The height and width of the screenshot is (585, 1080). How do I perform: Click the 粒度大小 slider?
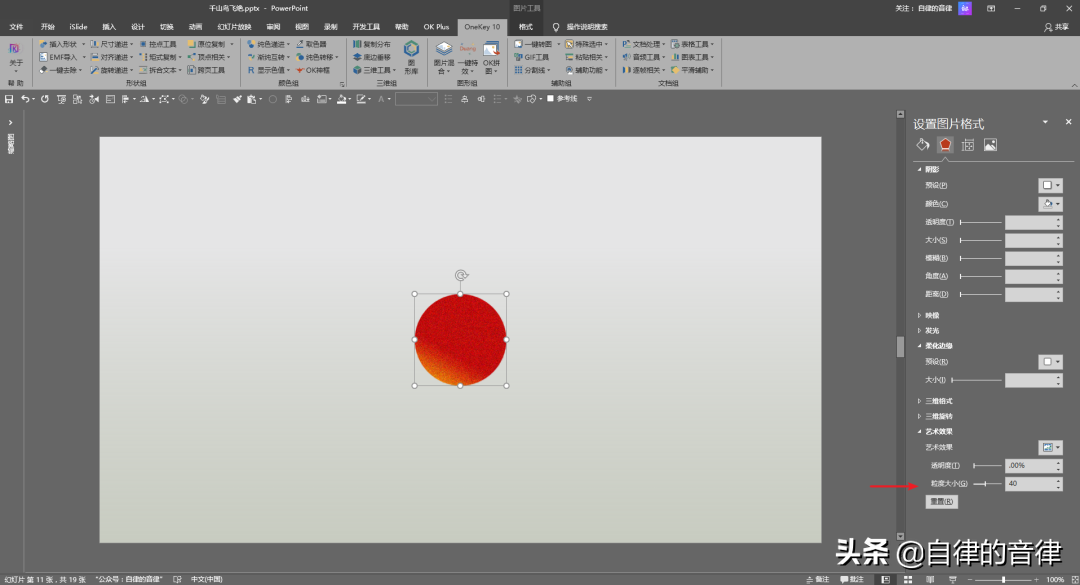pos(986,484)
